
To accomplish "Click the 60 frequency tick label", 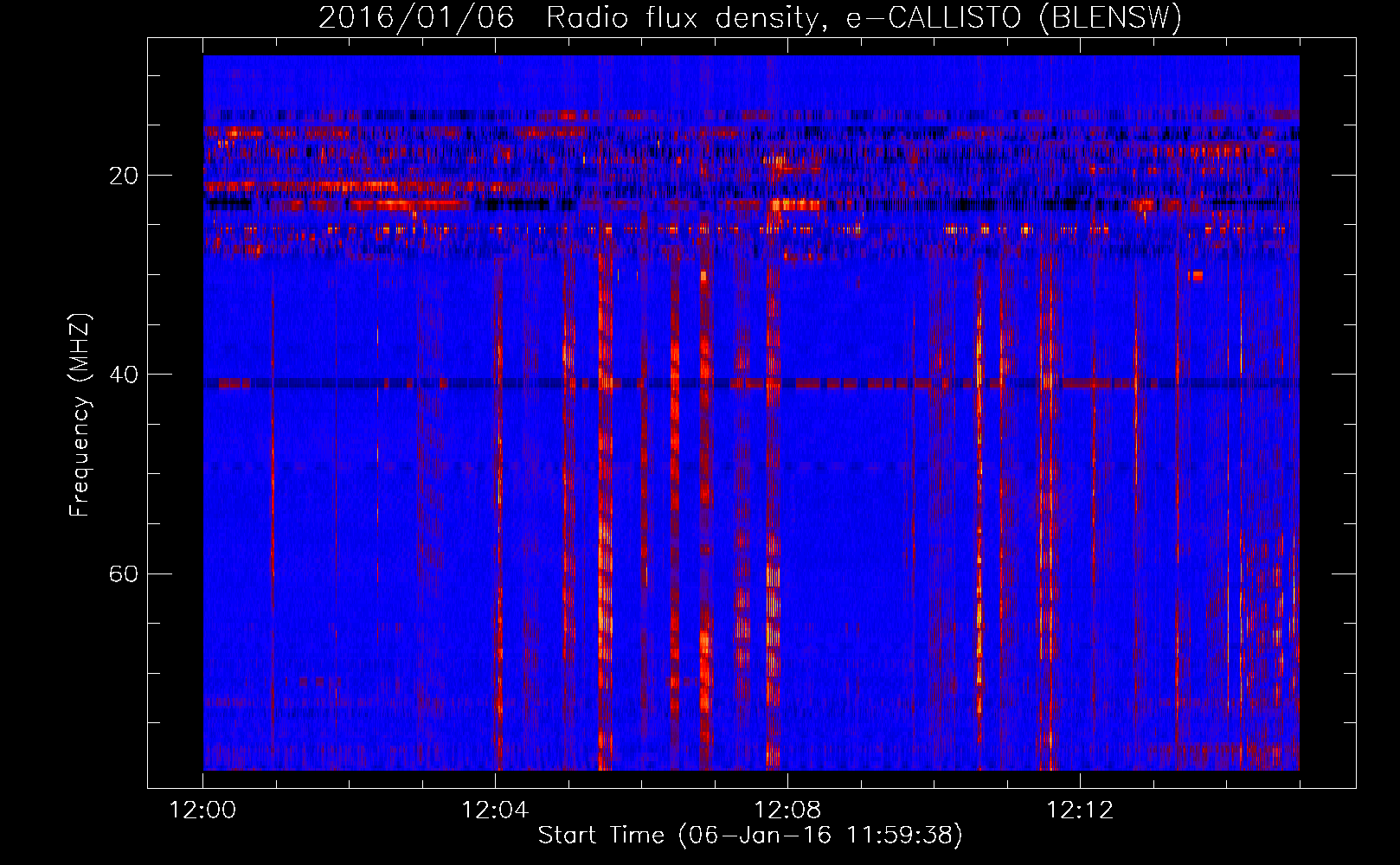I will pyautogui.click(x=122, y=573).
